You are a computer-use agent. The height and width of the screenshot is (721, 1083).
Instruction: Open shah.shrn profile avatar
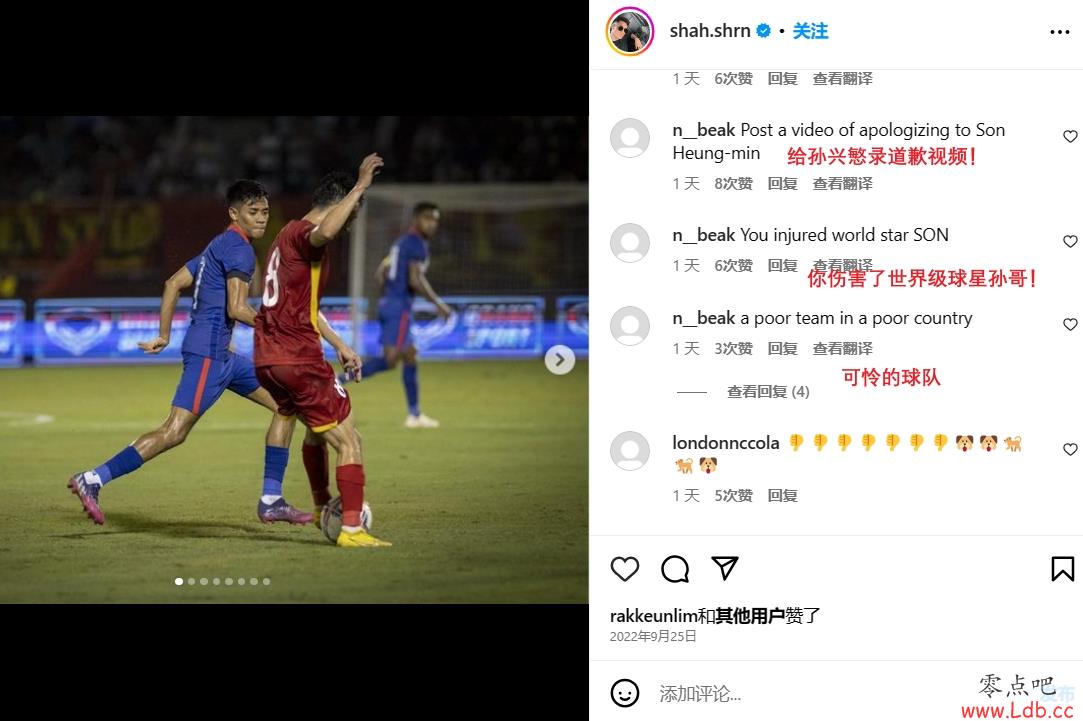[x=630, y=31]
